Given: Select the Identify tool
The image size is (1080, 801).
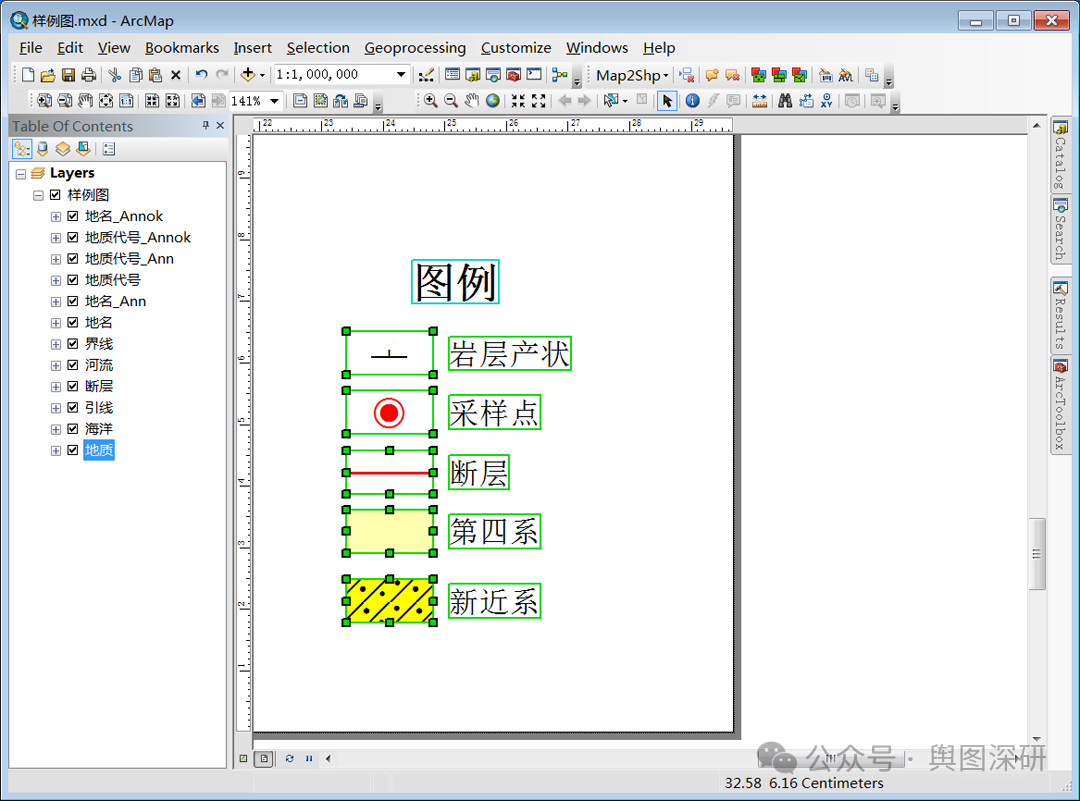Looking at the screenshot, I should [692, 101].
